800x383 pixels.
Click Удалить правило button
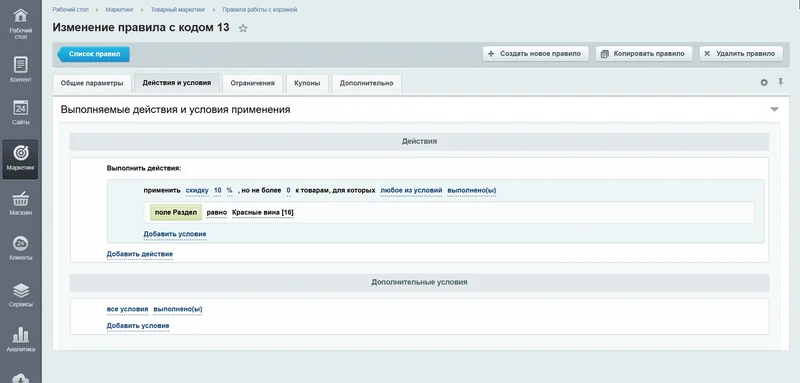point(741,54)
